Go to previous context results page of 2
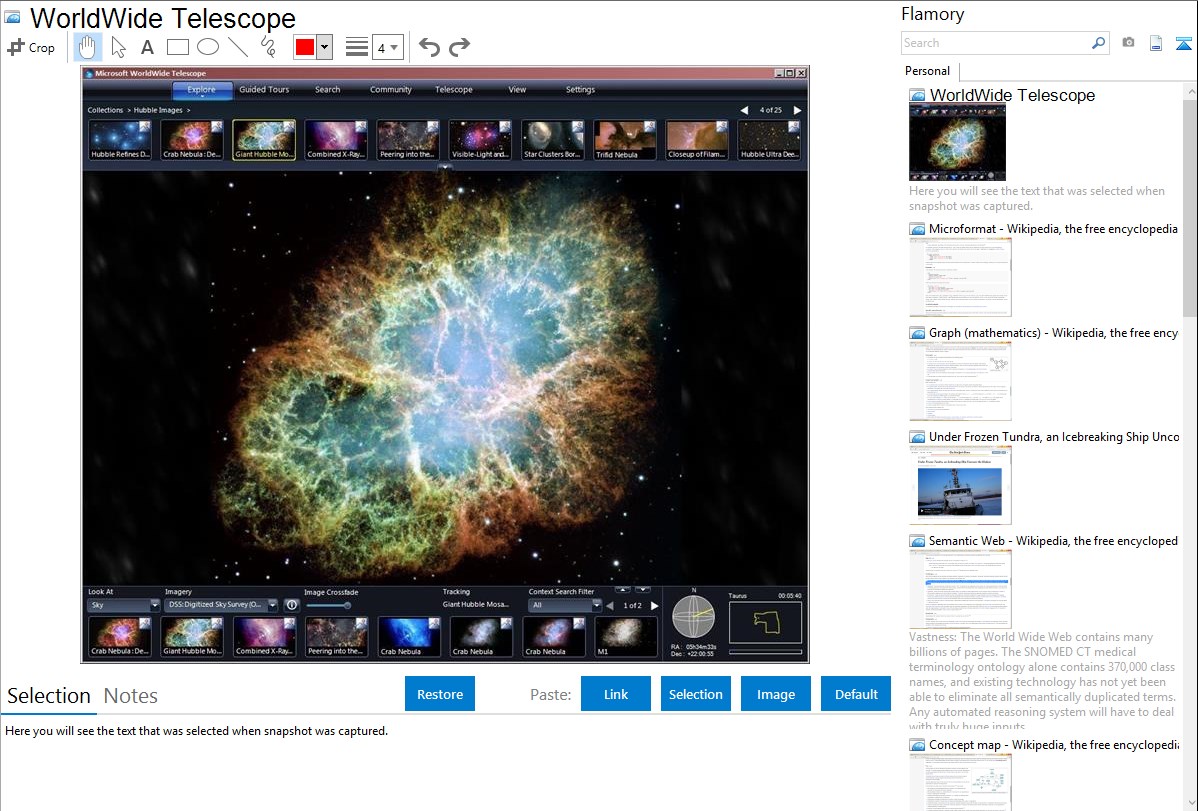This screenshot has width=1198, height=811. (610, 605)
